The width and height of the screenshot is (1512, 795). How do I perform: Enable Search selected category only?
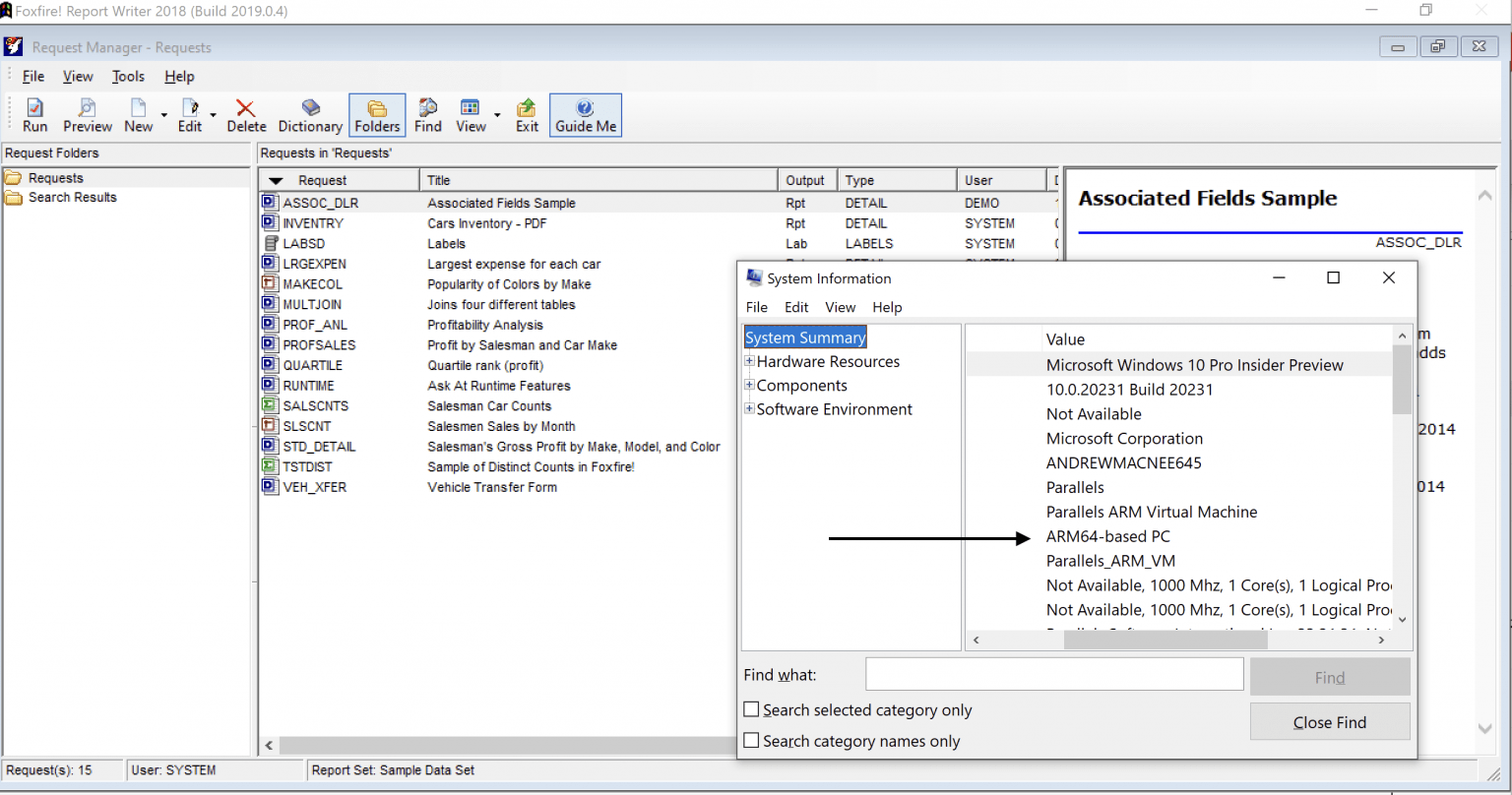click(x=751, y=708)
